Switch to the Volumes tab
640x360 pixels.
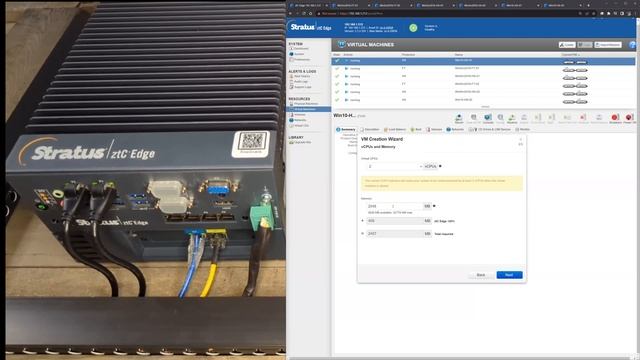point(434,129)
